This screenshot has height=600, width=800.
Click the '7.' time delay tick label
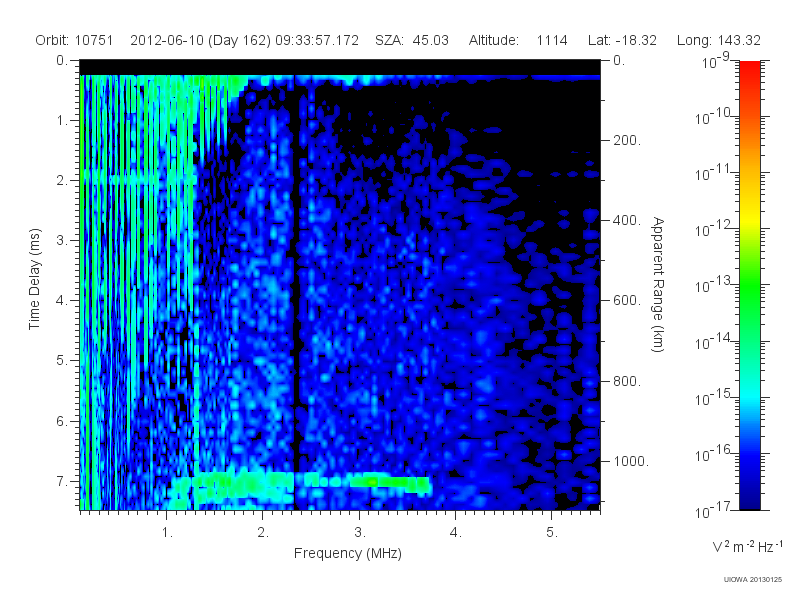(61, 481)
